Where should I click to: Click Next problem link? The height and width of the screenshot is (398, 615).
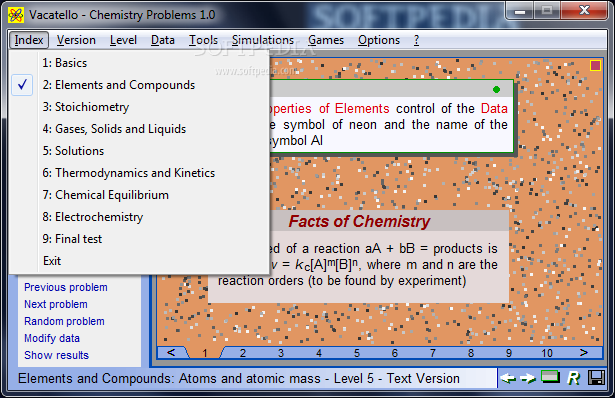tap(56, 304)
